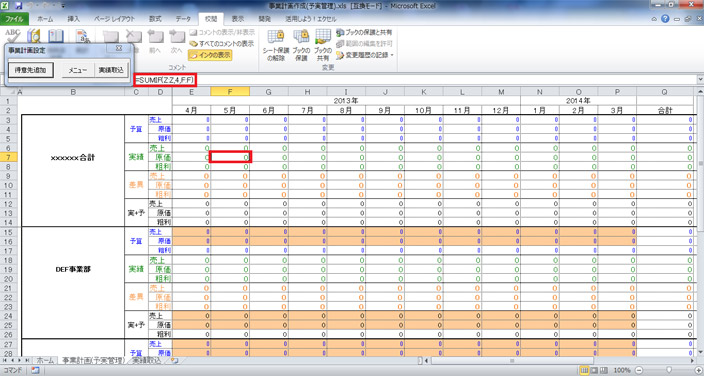
Task: Click the macro record icon in status bar
Action: pyautogui.click(x=35, y=371)
